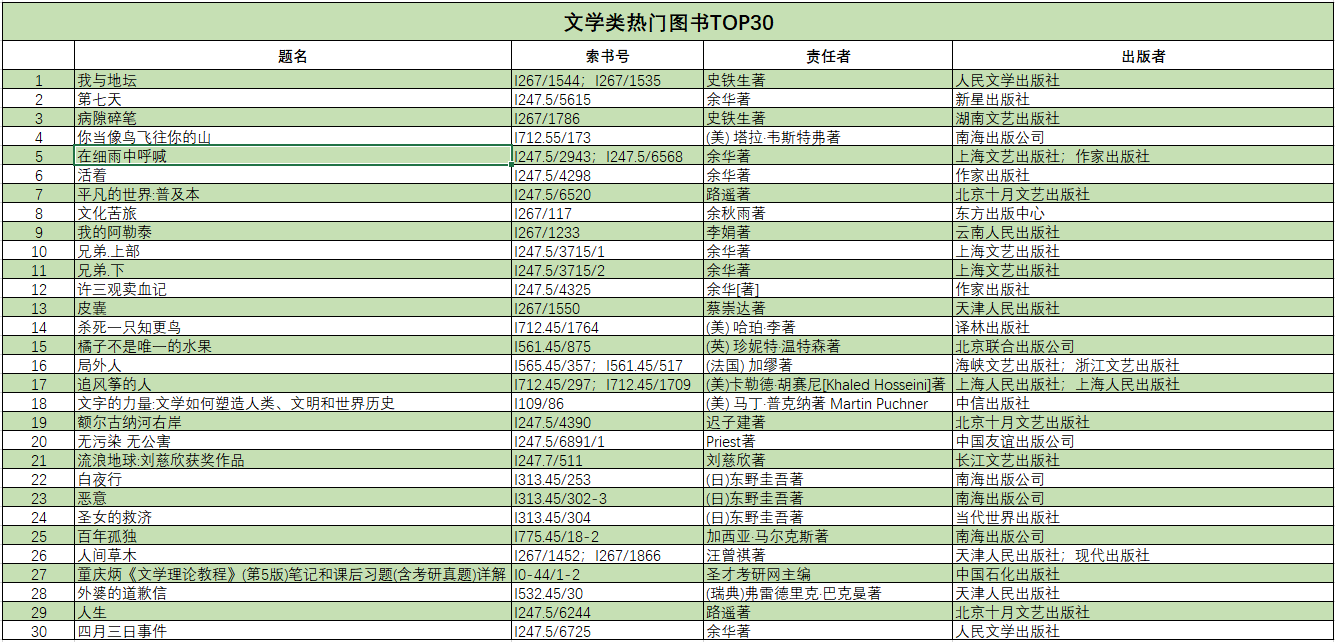Image resolution: width=1335 pixels, height=642 pixels.
Task: Click the 出版者 column header
Action: coord(1143,56)
